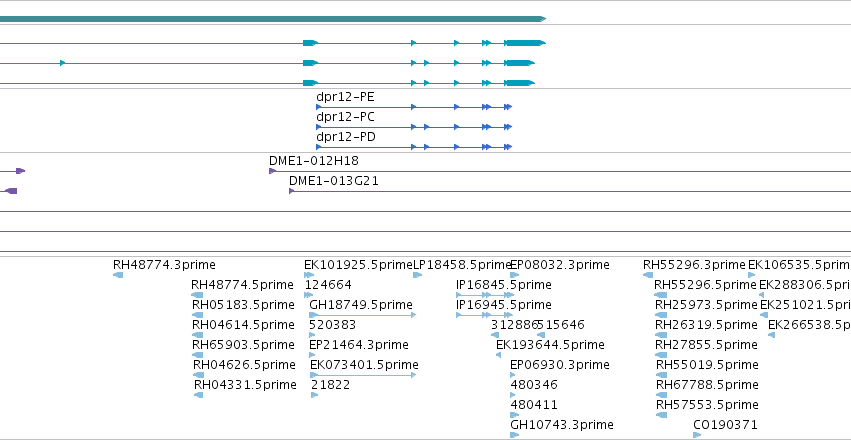The width and height of the screenshot is (851, 440).
Task: Open the GH18749.5prime EST label
Action: pyautogui.click(x=361, y=305)
